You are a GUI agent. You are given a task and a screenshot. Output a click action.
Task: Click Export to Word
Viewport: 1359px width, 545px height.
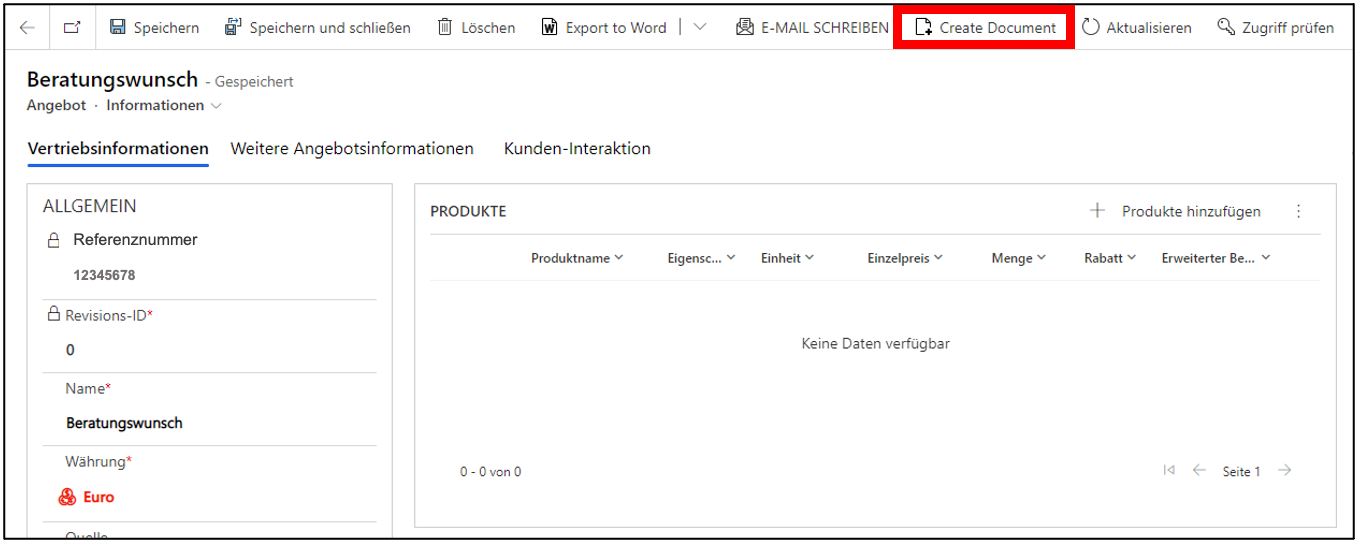point(604,28)
